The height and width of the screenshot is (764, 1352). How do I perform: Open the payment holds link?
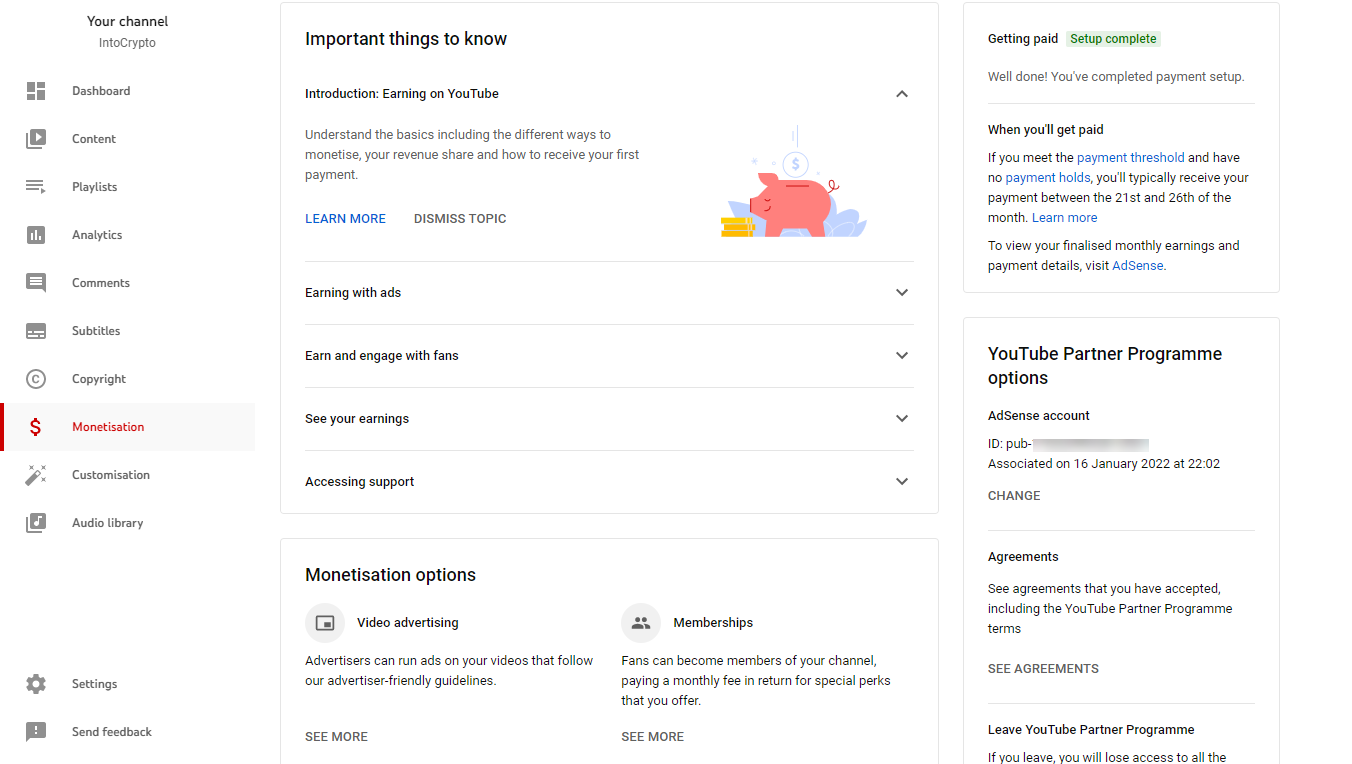[1047, 178]
